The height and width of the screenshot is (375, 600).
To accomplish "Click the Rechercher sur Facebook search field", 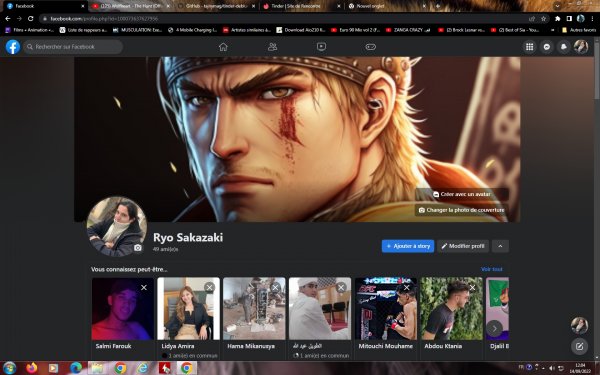I will tap(73, 47).
